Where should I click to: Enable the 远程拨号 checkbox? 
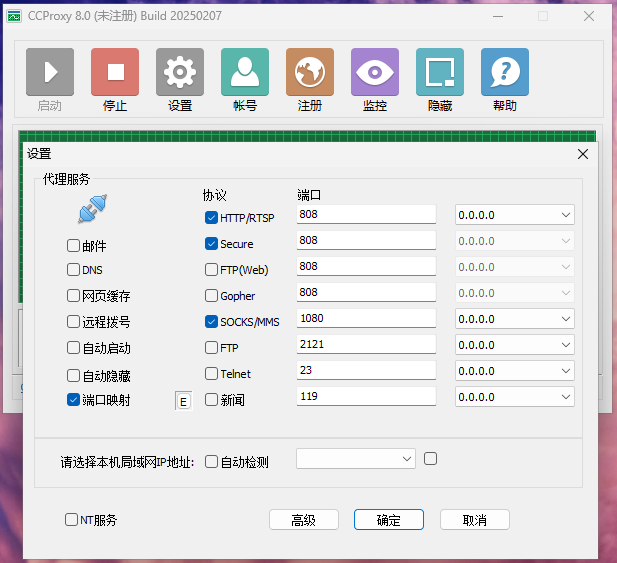click(73, 321)
